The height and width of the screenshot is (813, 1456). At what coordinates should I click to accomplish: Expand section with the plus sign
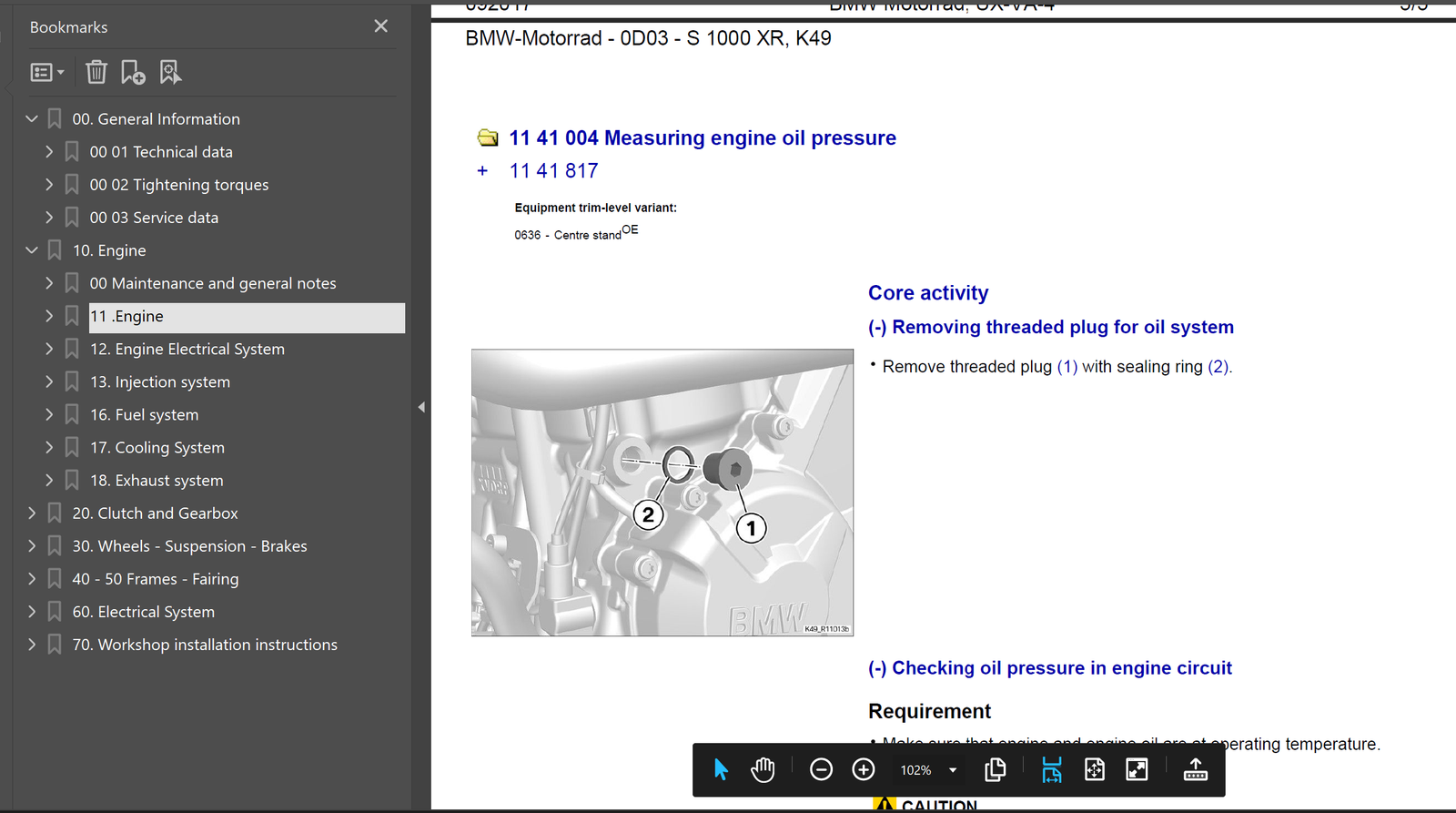tap(482, 171)
